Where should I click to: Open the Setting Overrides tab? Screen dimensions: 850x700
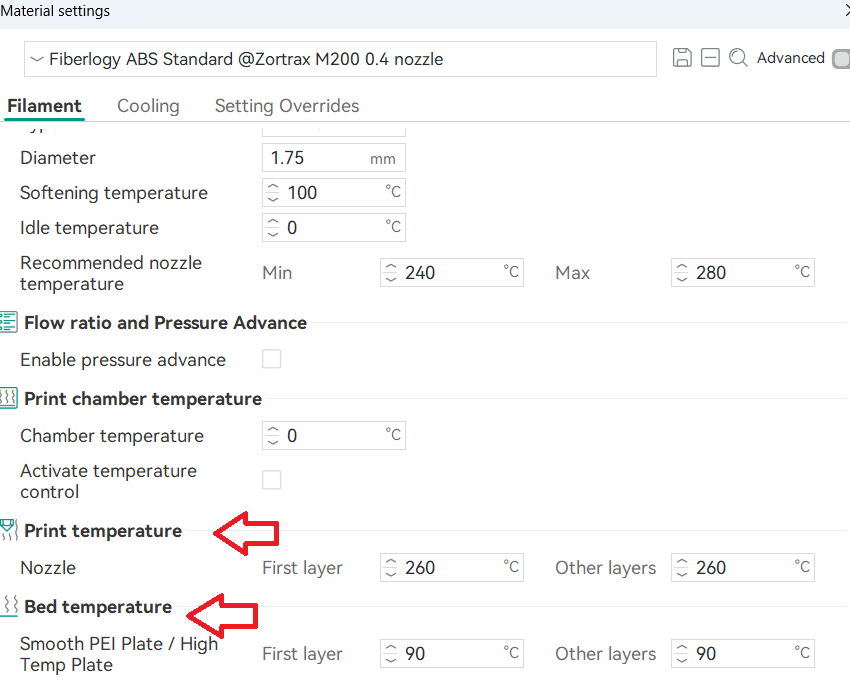click(287, 106)
